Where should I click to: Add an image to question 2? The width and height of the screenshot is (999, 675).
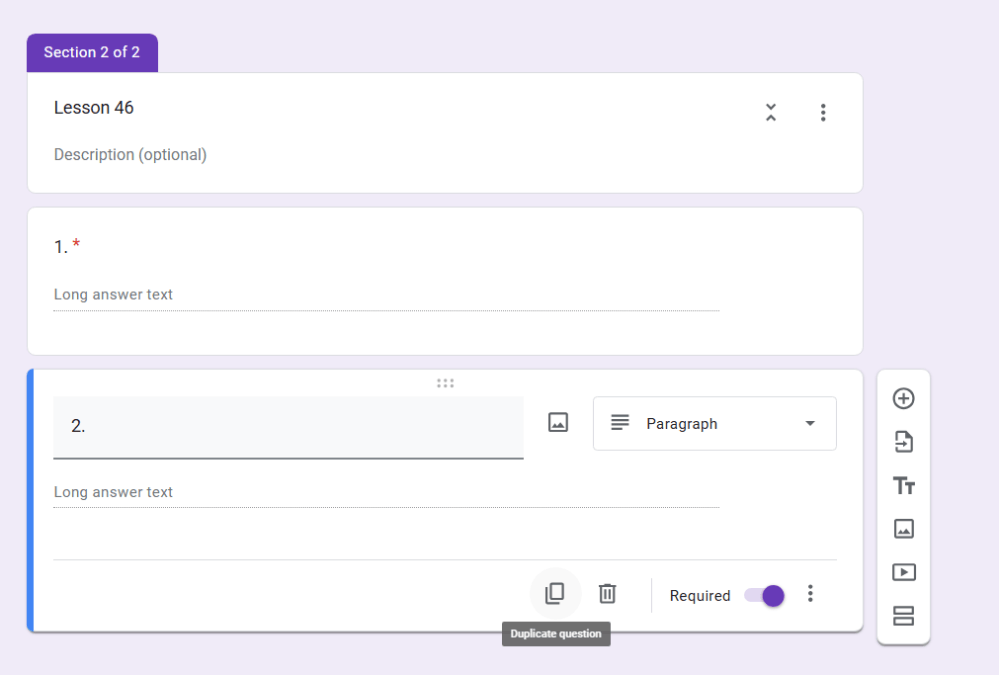[x=558, y=423]
